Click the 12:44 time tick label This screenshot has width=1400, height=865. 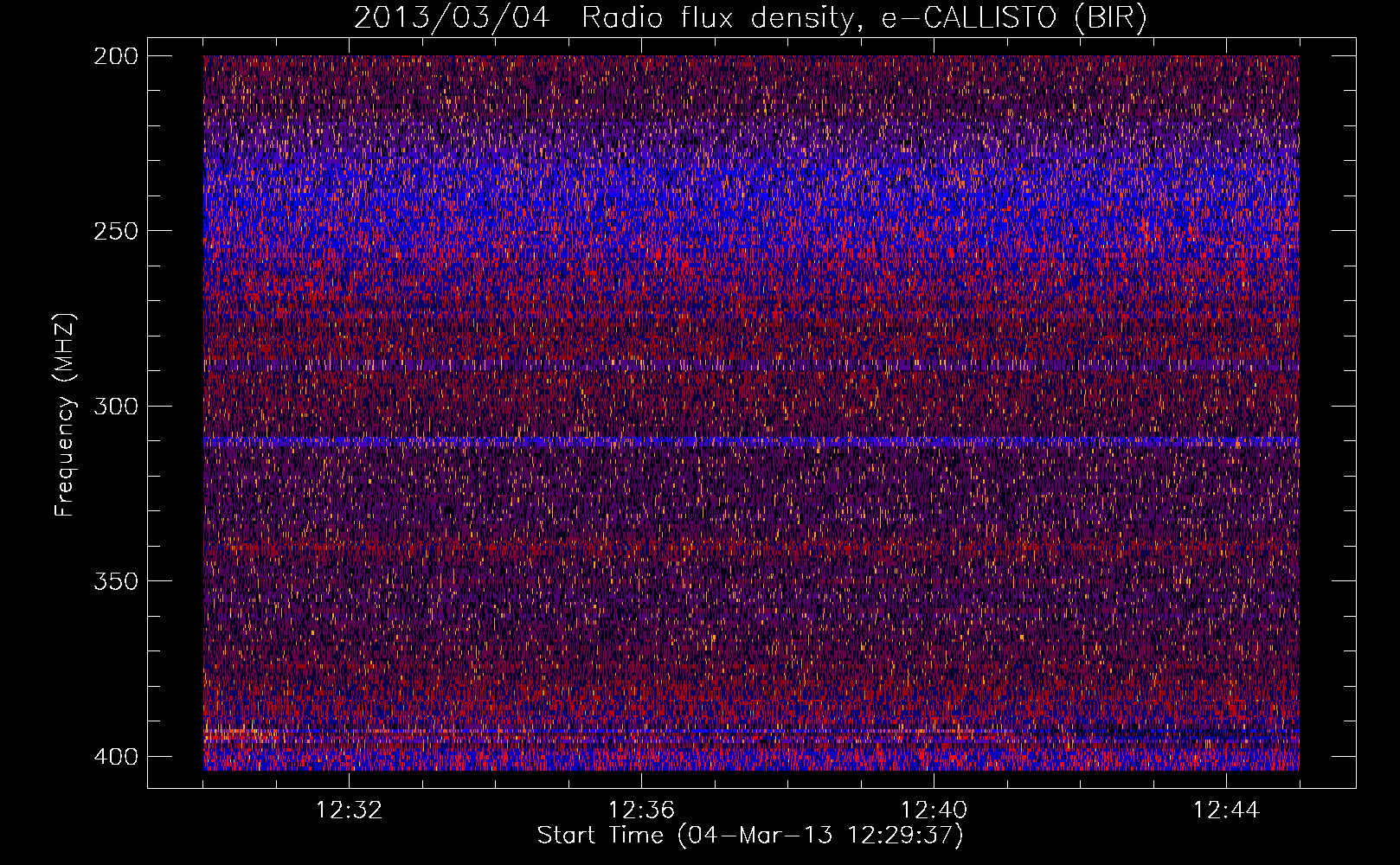pyautogui.click(x=1226, y=811)
